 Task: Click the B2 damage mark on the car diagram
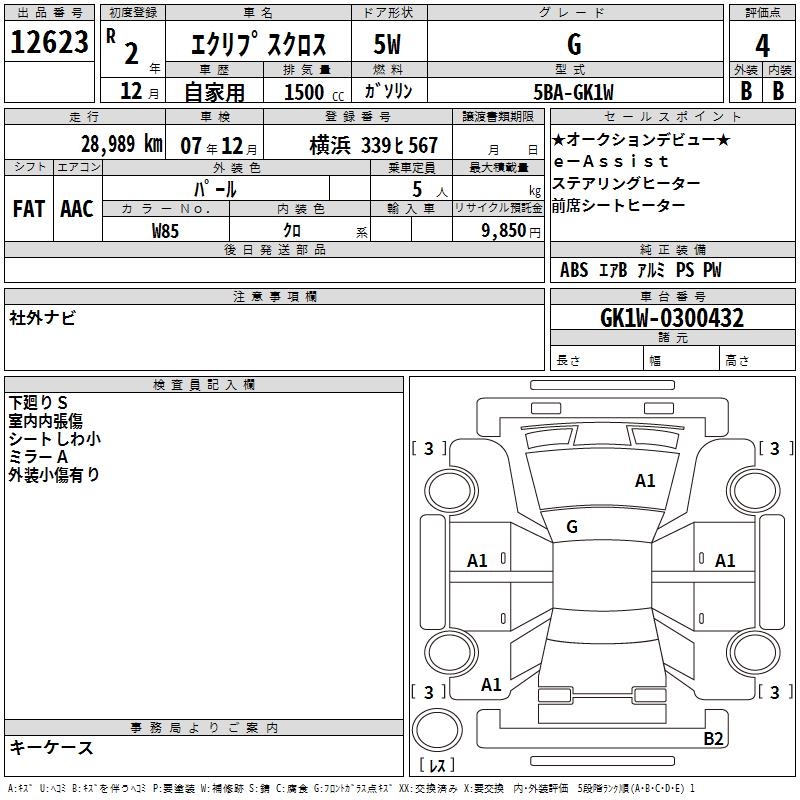click(713, 739)
